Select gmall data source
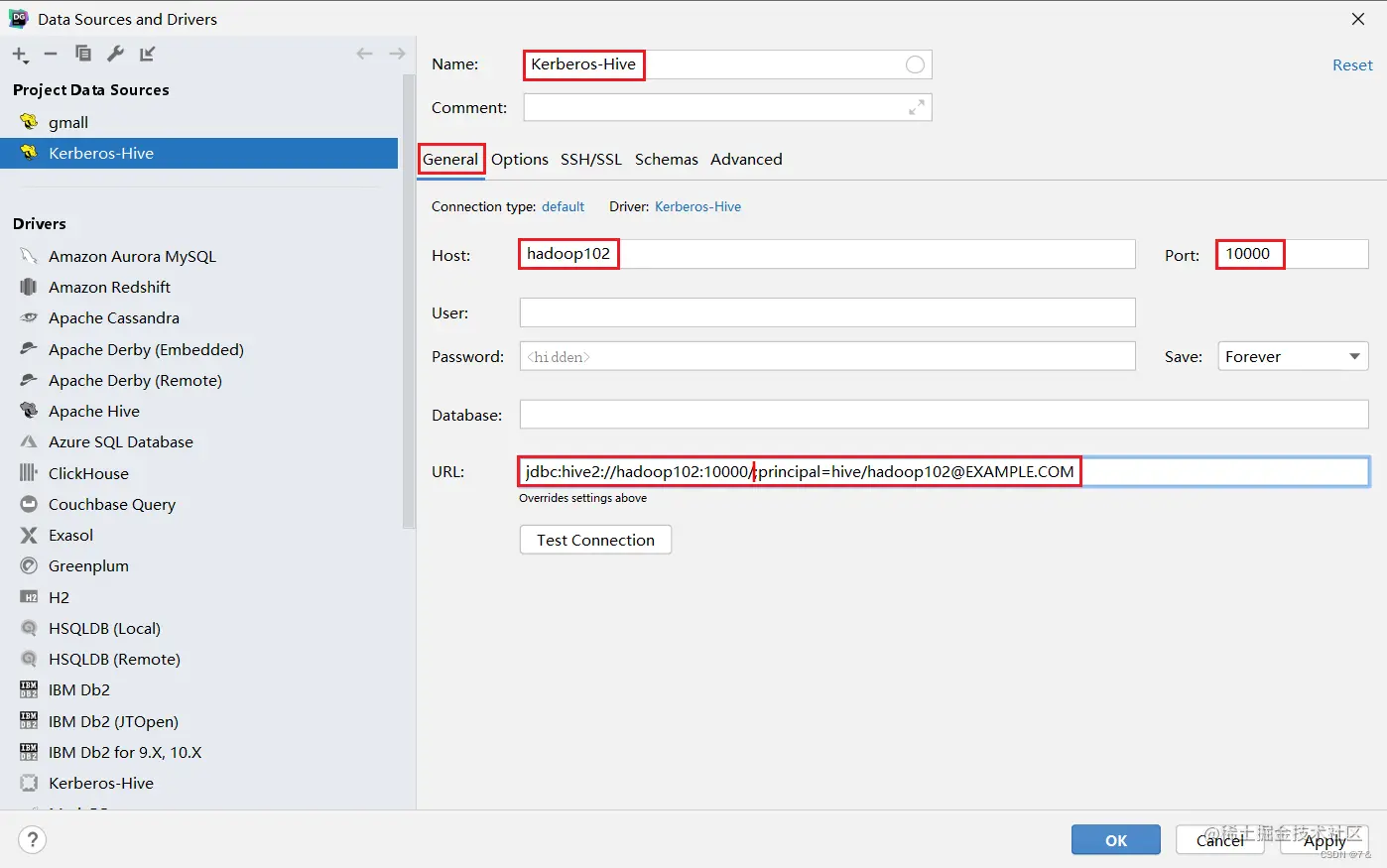This screenshot has width=1387, height=868. pos(198,122)
